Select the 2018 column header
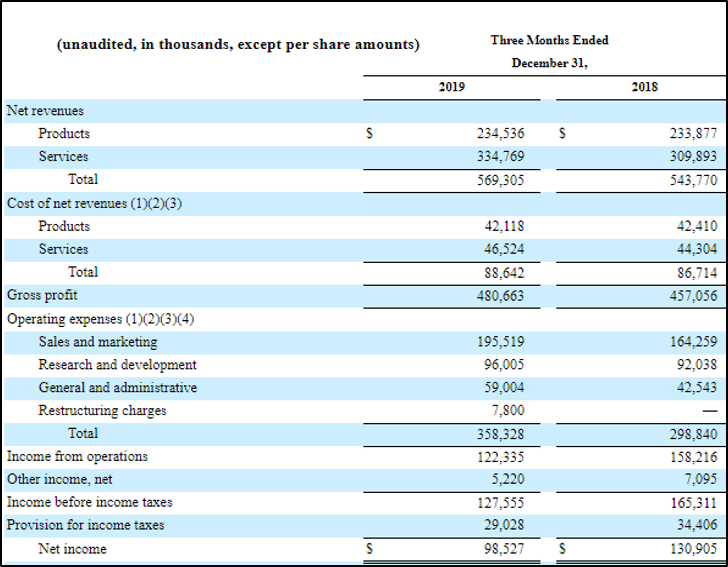The height and width of the screenshot is (567, 728). coord(644,87)
